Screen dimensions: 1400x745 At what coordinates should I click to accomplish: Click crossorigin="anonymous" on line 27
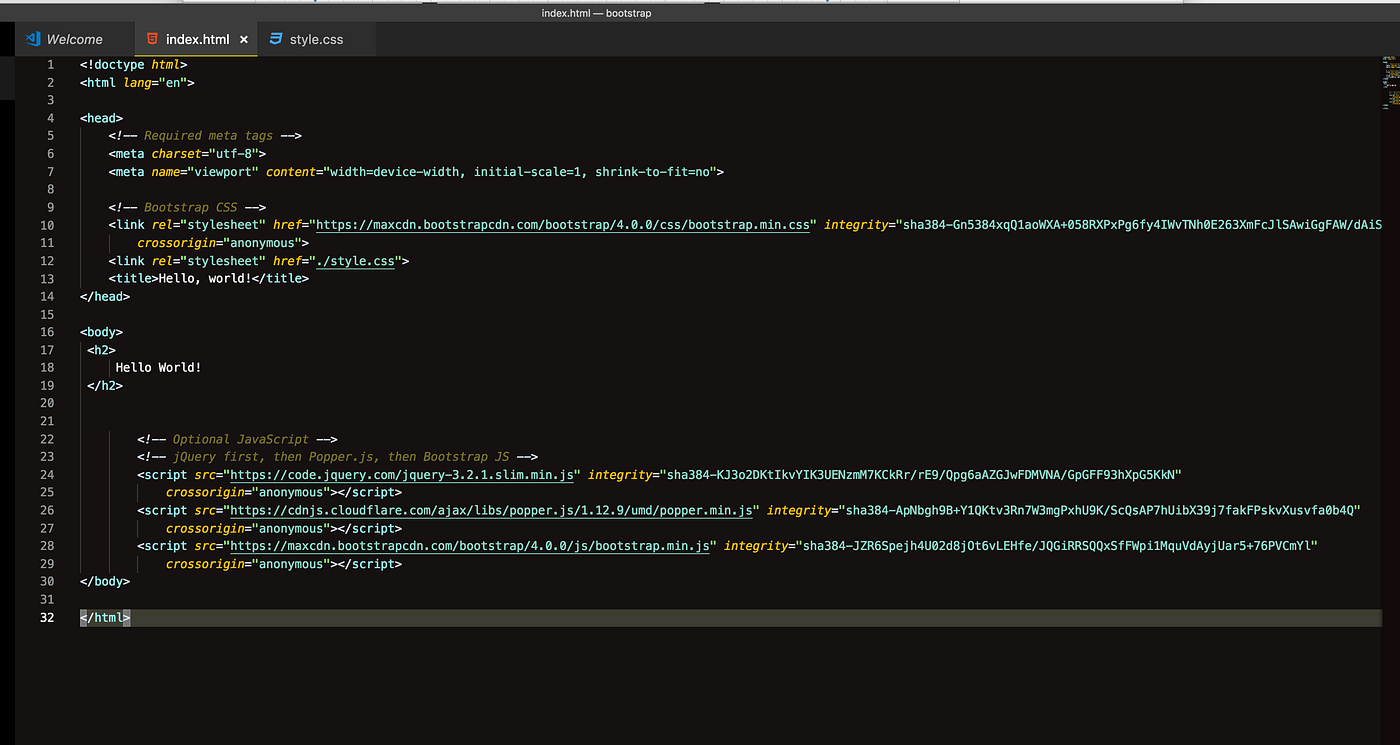(248, 528)
